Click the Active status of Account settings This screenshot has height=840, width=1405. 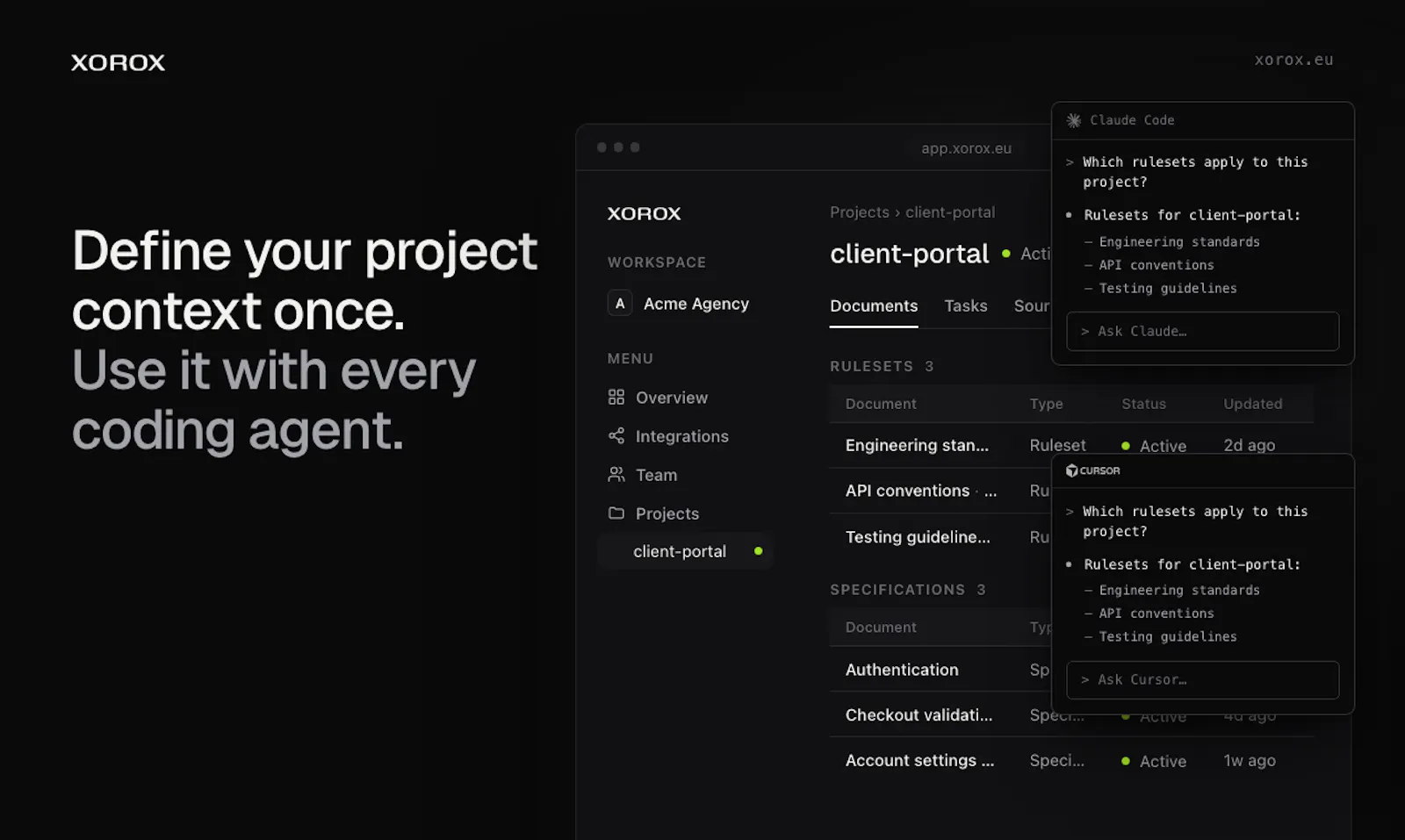1154,761
